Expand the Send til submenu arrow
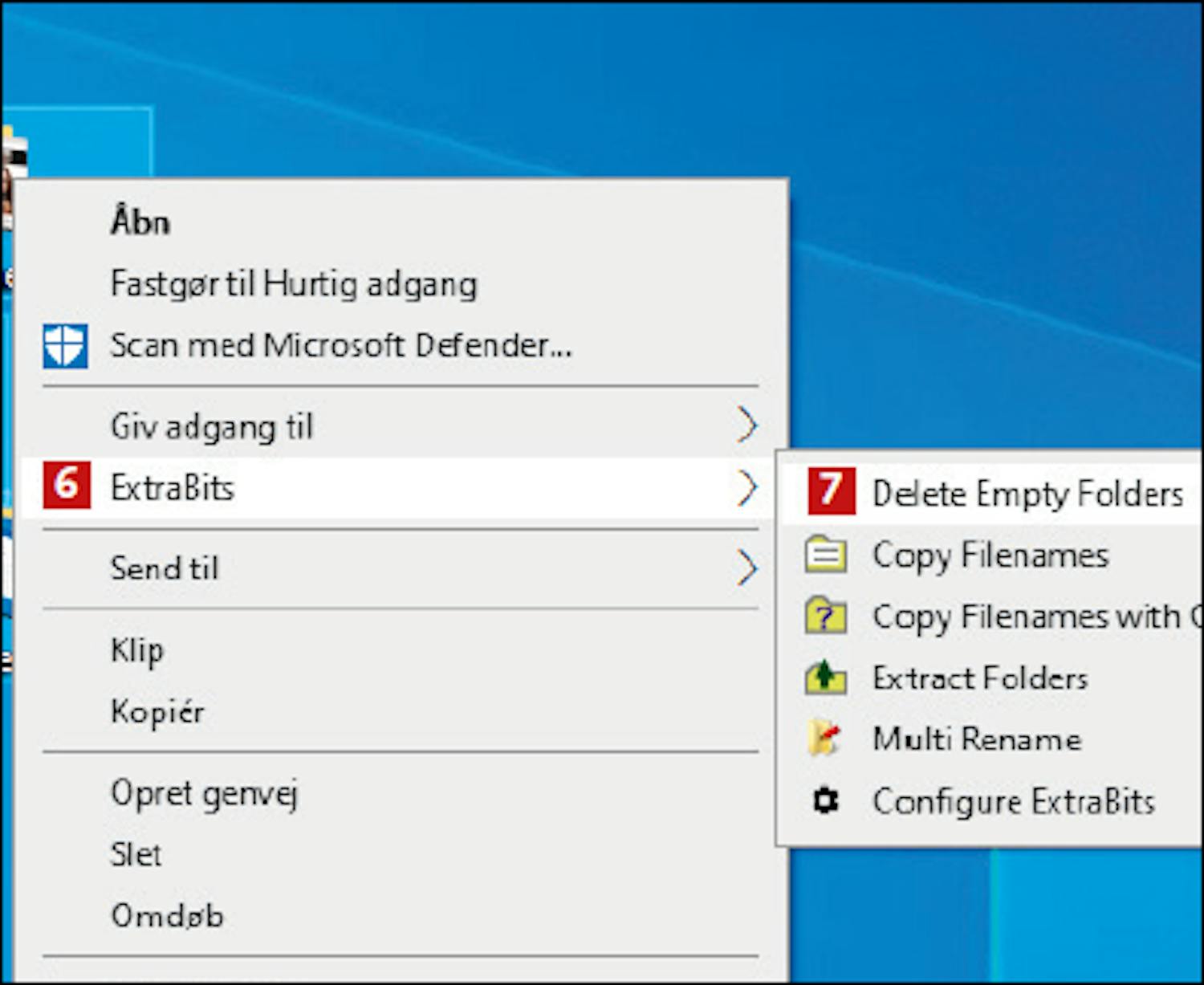The image size is (1204, 985). (x=747, y=568)
